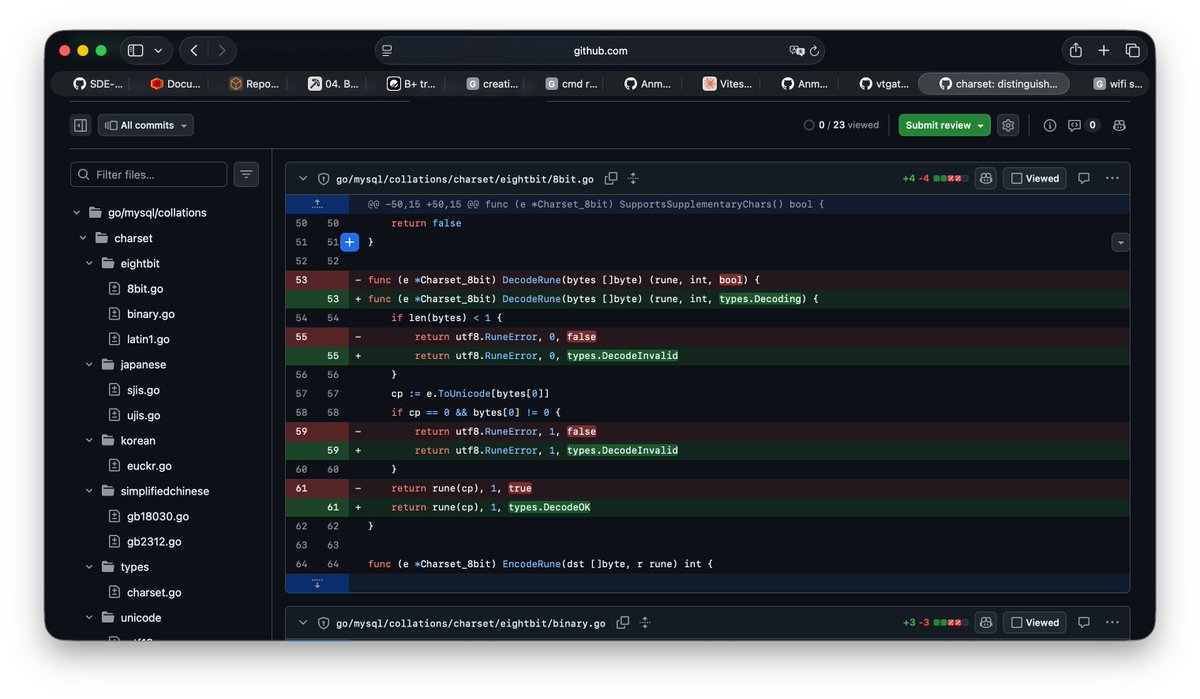Switch to the creati... tab
The height and width of the screenshot is (699, 1200).
pyautogui.click(x=492, y=84)
